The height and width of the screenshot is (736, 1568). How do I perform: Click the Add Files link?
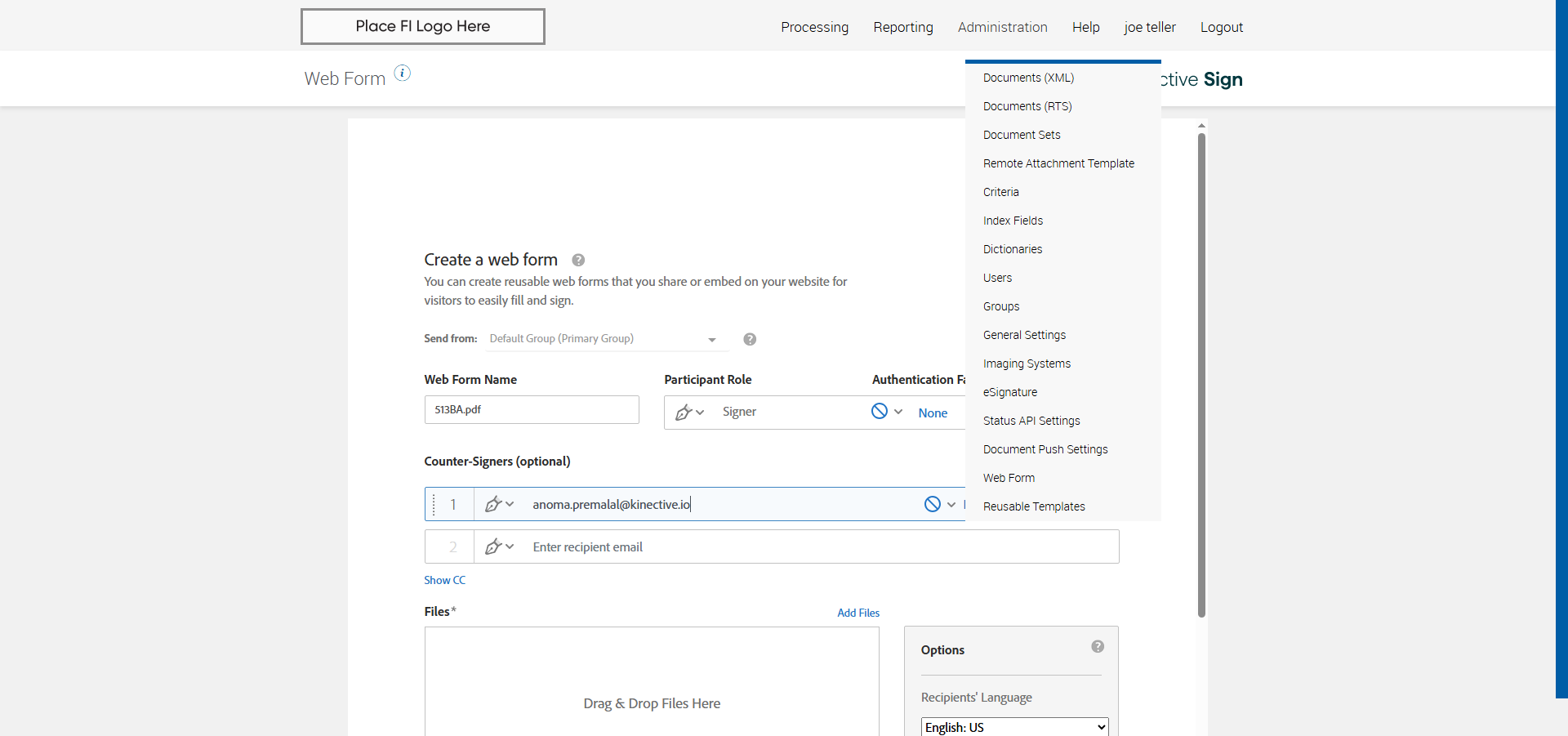[858, 613]
